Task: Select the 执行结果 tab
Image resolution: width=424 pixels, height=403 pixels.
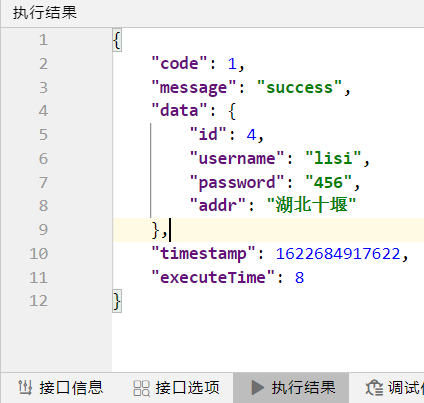Action: coord(291,388)
